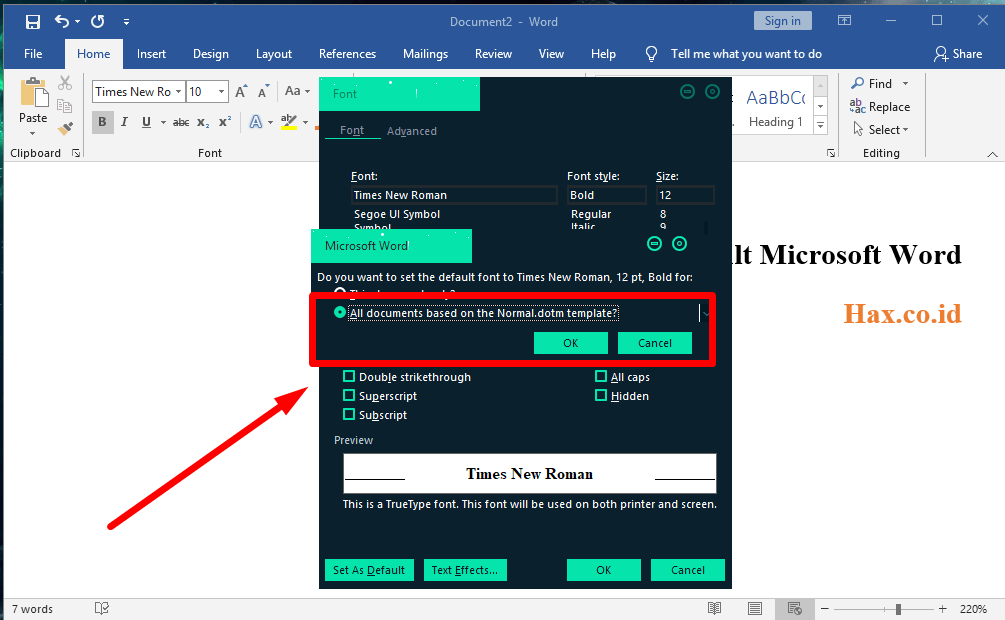
Task: Open the proofing errors status bar icon
Action: point(101,608)
